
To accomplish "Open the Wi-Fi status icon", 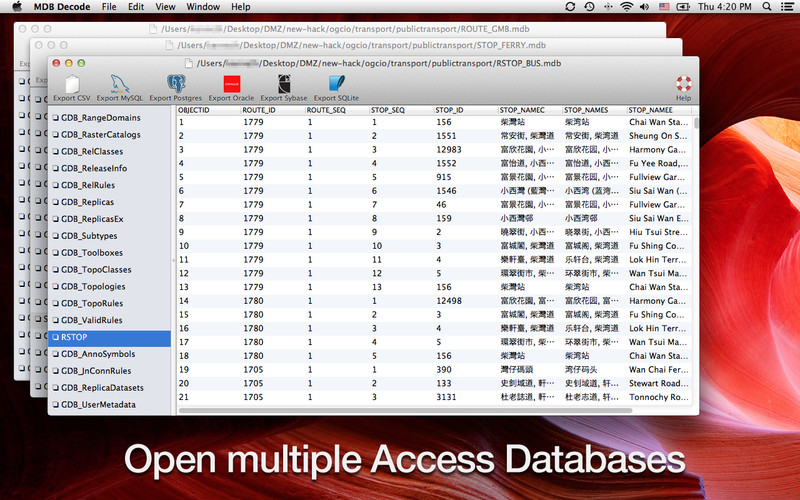I will point(627,7).
